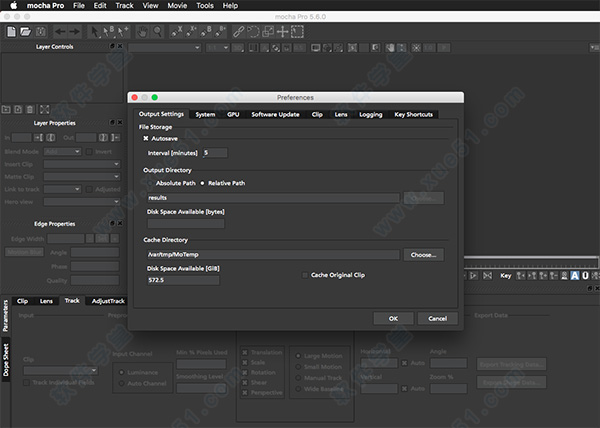Click Choose... next to Cache Directory
Screen dimensions: 600x428
[424, 255]
